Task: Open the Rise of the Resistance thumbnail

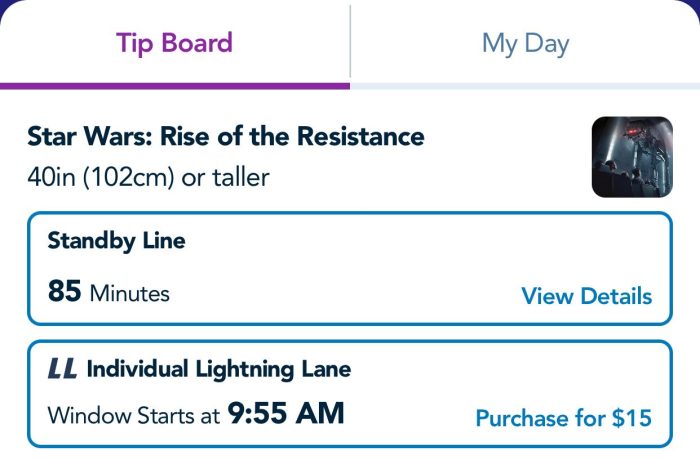Action: (632, 157)
